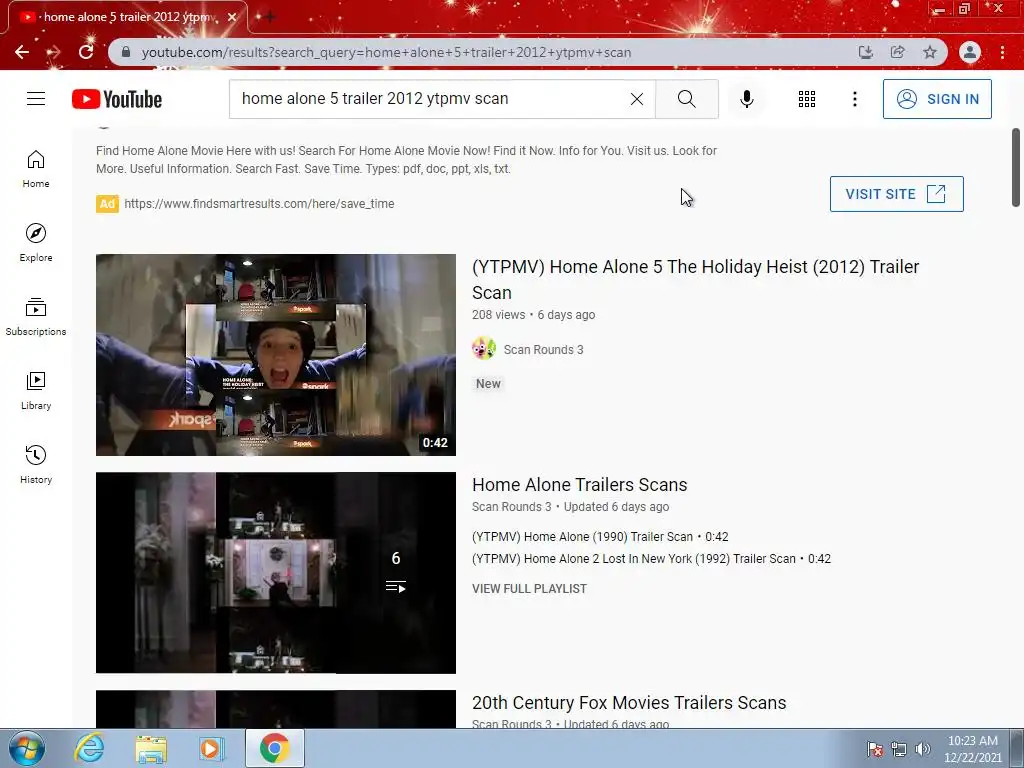Open Explore in the sidebar

pos(36,243)
